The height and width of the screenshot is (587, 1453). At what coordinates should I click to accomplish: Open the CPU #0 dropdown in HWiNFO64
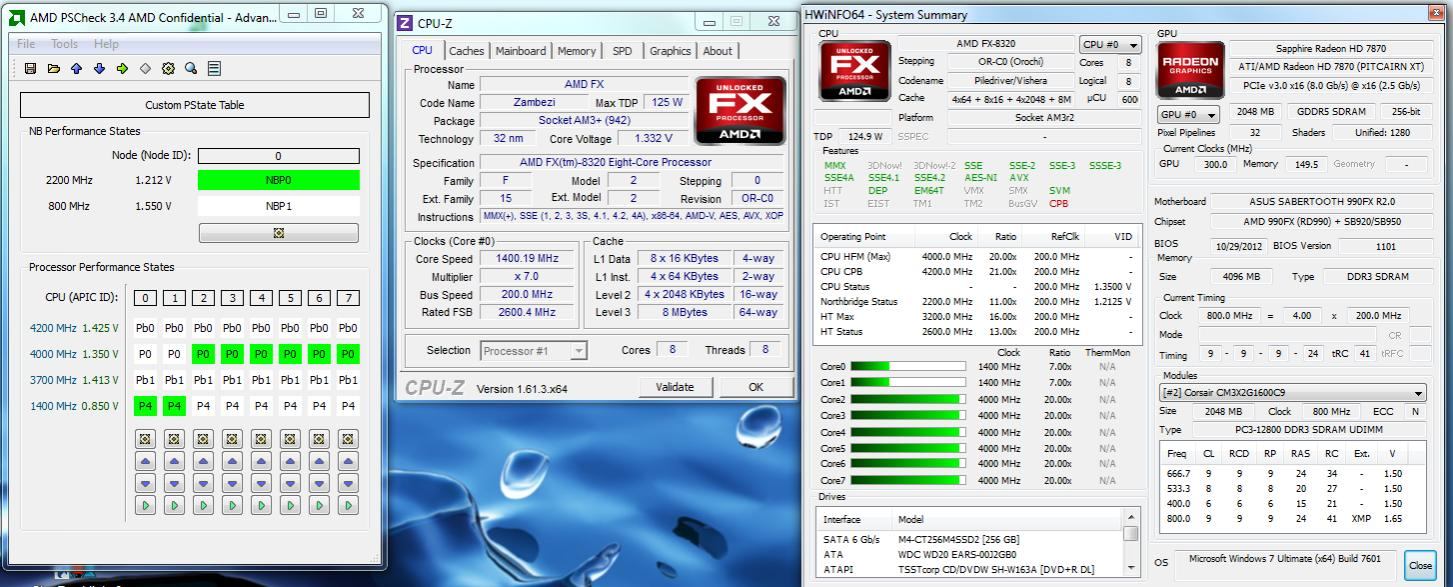1110,45
